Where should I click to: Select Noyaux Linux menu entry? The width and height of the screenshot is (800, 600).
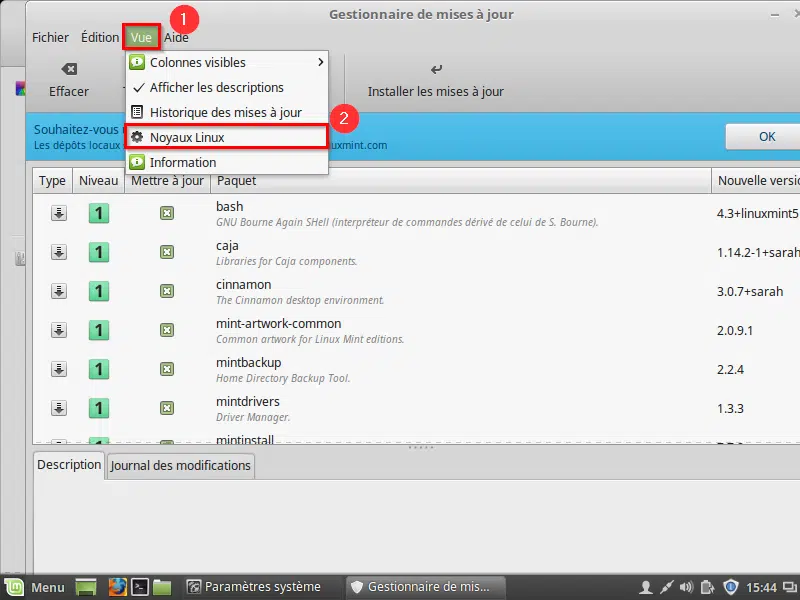coord(227,137)
